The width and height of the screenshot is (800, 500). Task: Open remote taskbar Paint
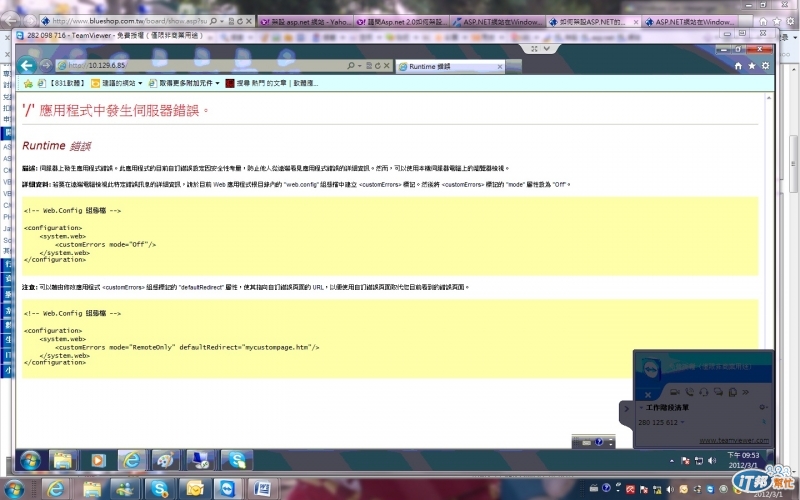tap(165, 460)
